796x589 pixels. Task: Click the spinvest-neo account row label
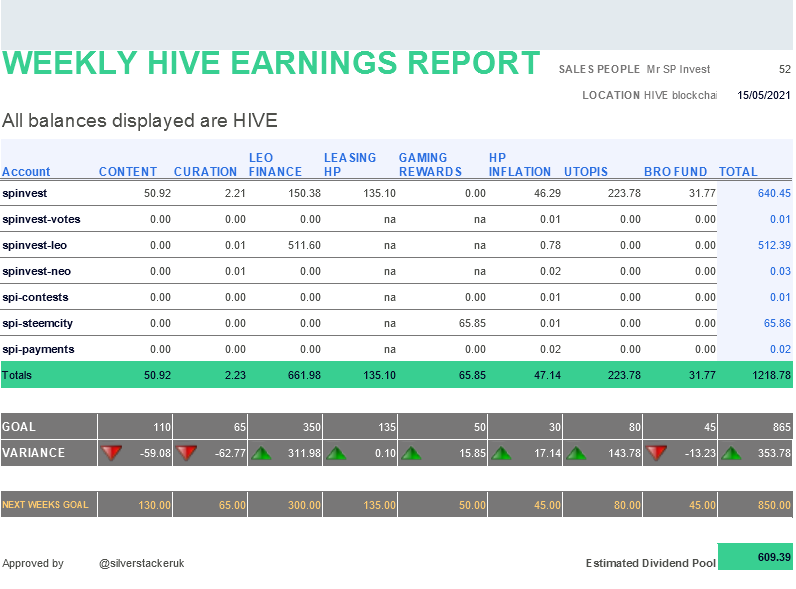click(37, 271)
